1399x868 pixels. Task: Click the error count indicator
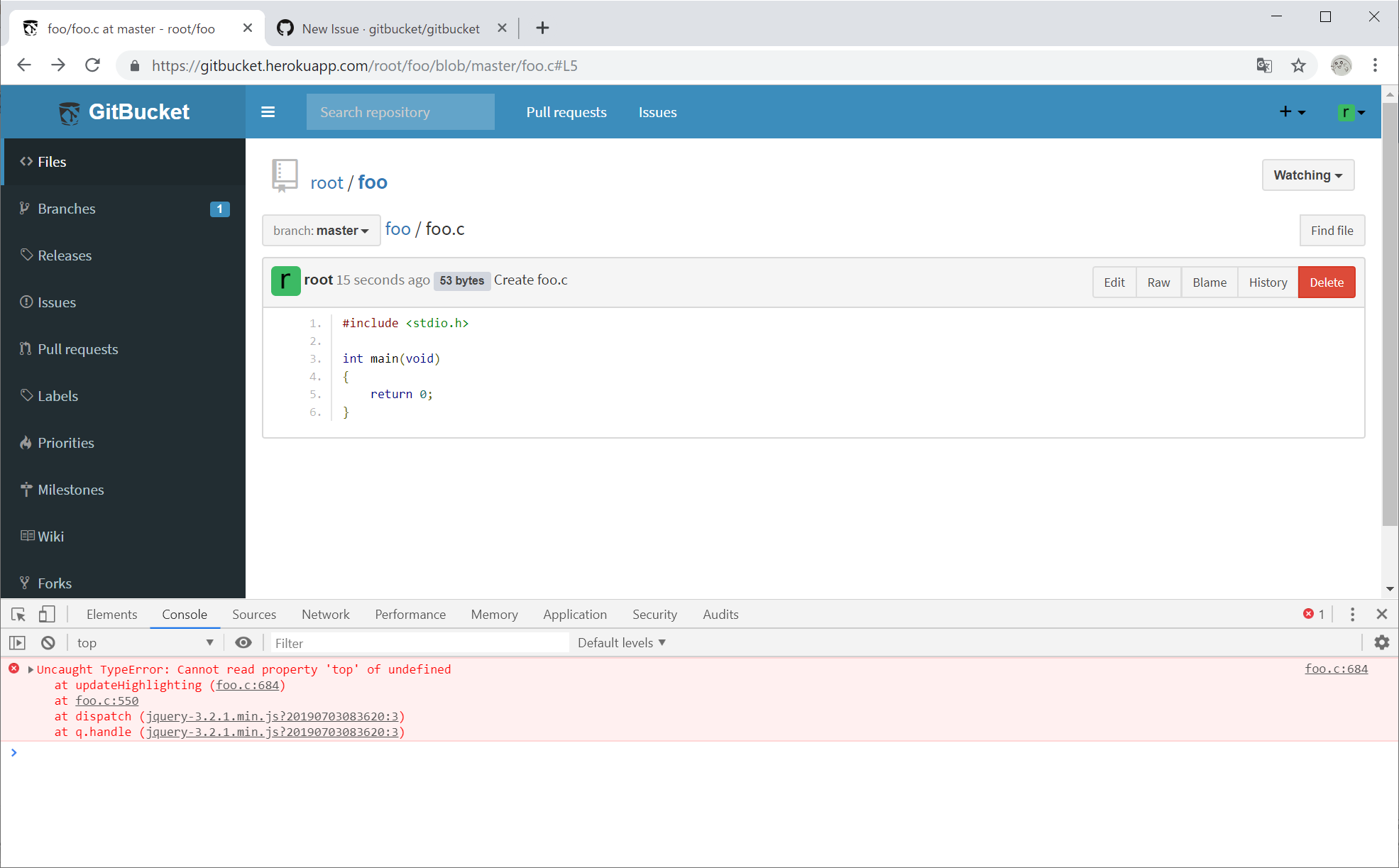pyautogui.click(x=1314, y=615)
